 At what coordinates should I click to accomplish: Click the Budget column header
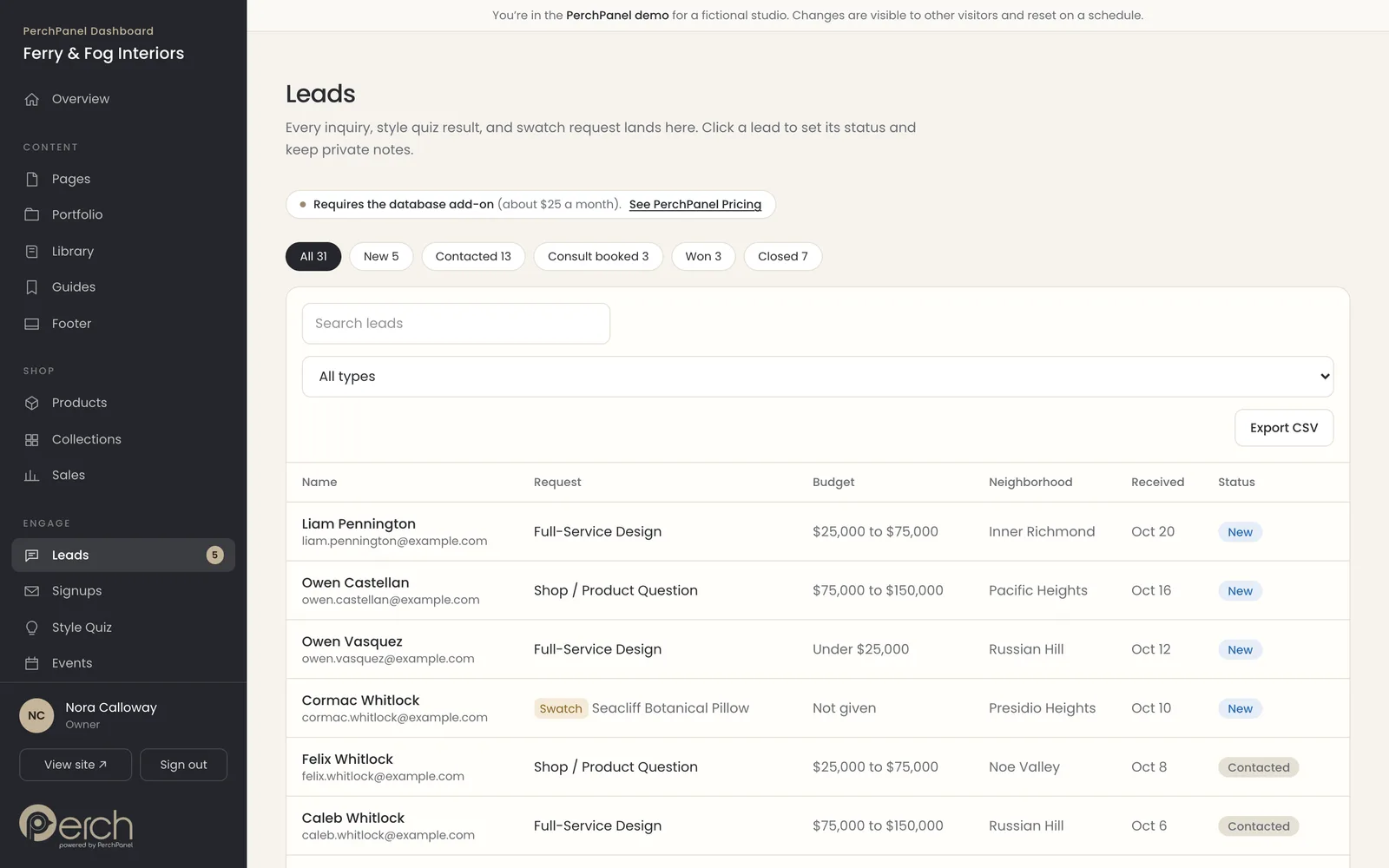click(833, 482)
